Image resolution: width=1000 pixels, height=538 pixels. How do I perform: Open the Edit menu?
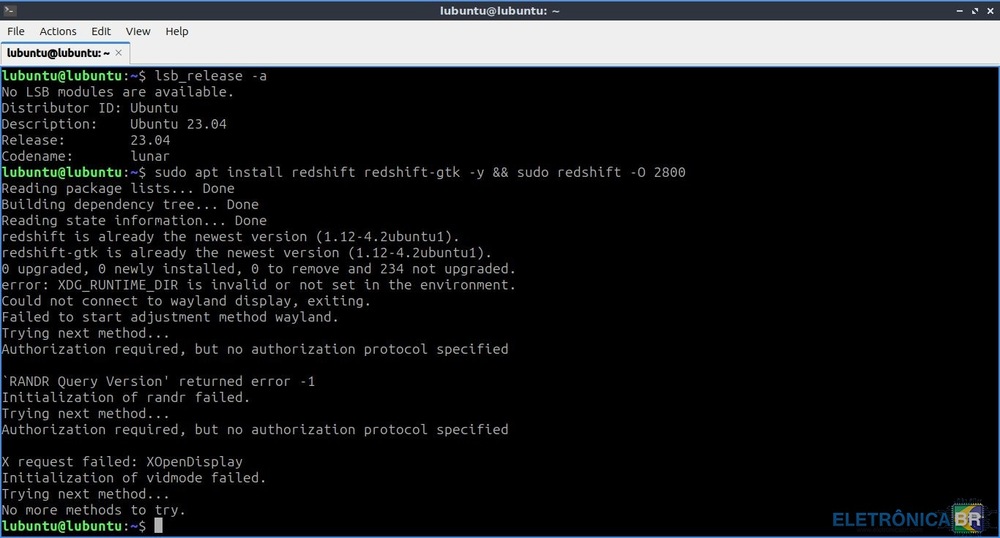(101, 31)
